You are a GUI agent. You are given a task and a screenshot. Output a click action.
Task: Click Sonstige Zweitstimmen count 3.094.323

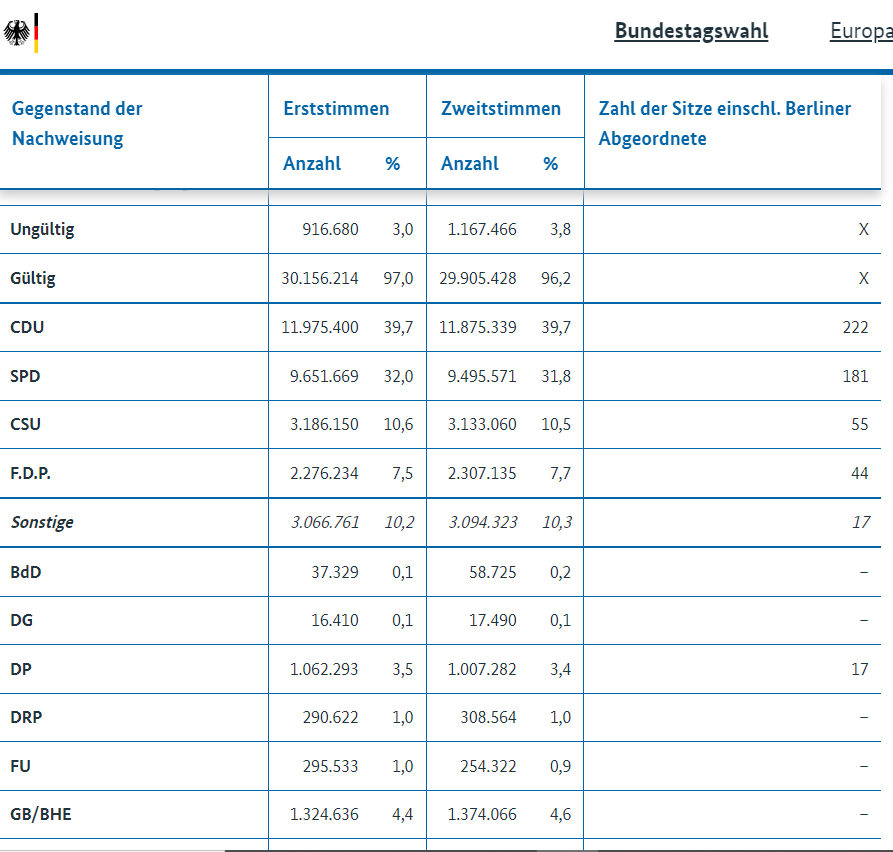(x=483, y=522)
